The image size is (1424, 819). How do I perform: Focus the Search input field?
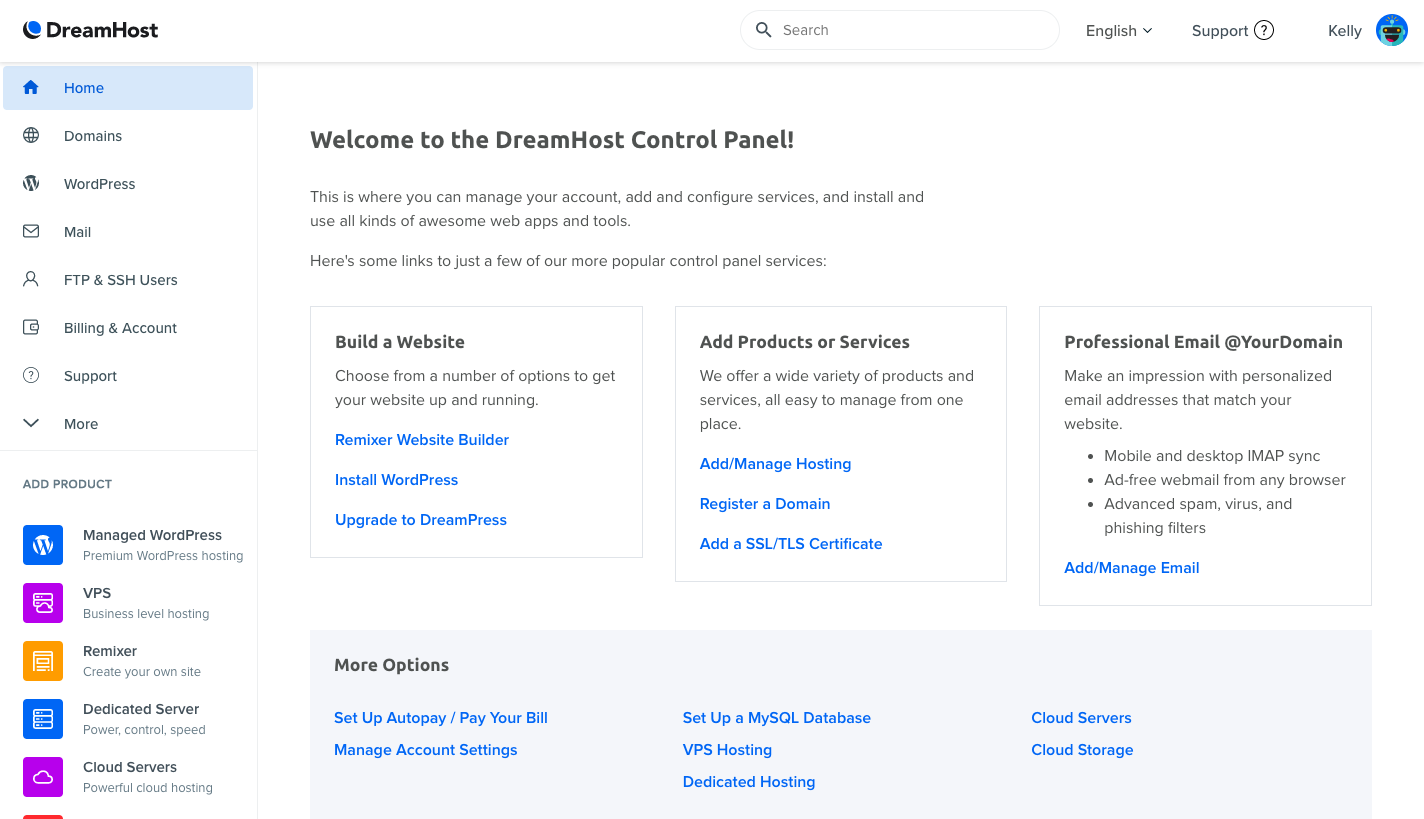(900, 30)
